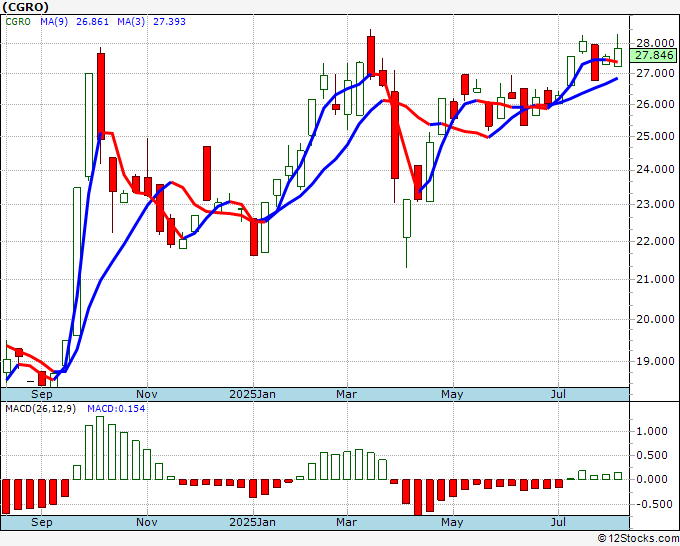Click Sep on the MACD panel time axis
680x546 pixels.
click(42, 522)
